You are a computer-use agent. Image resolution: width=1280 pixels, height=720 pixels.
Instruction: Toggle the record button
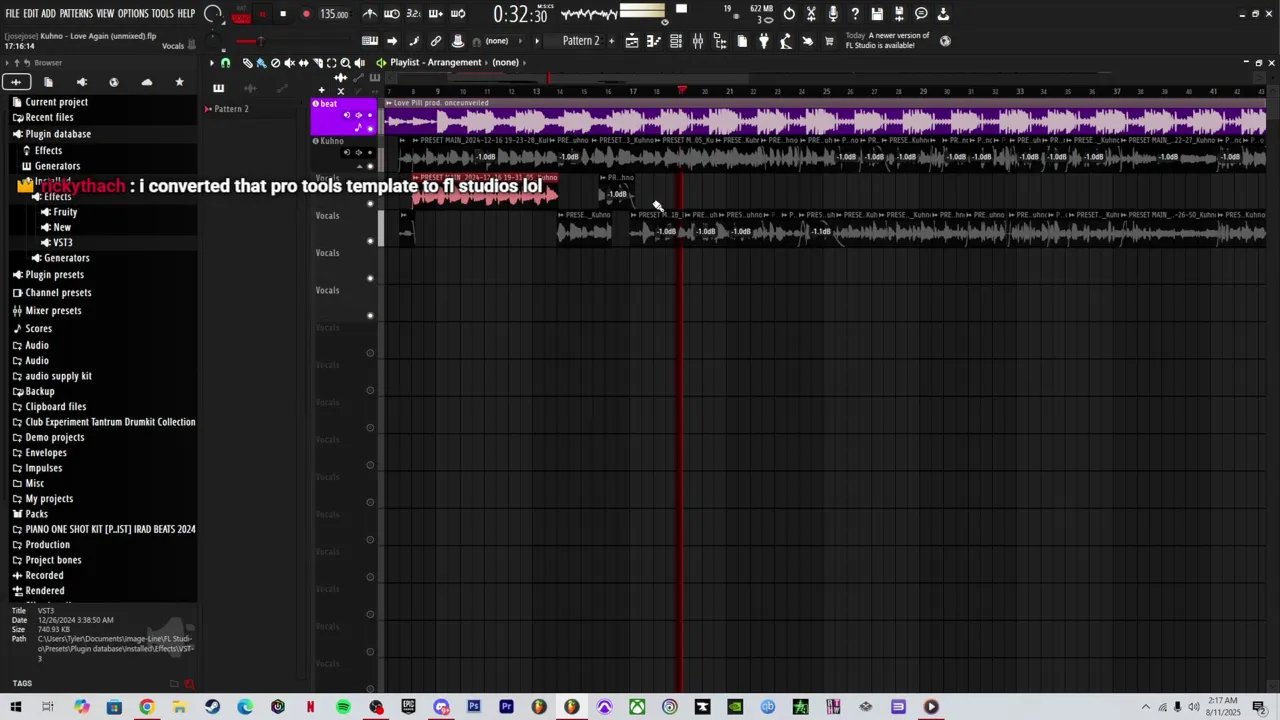coord(306,14)
